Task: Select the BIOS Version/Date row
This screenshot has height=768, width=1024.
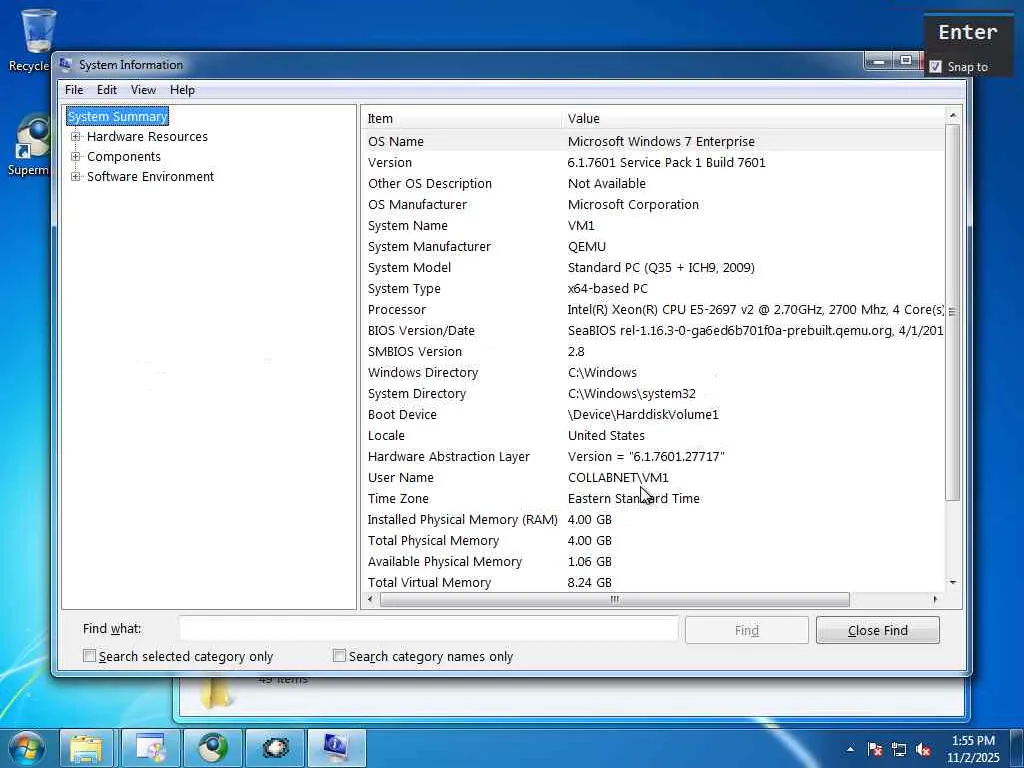Action: point(653,330)
